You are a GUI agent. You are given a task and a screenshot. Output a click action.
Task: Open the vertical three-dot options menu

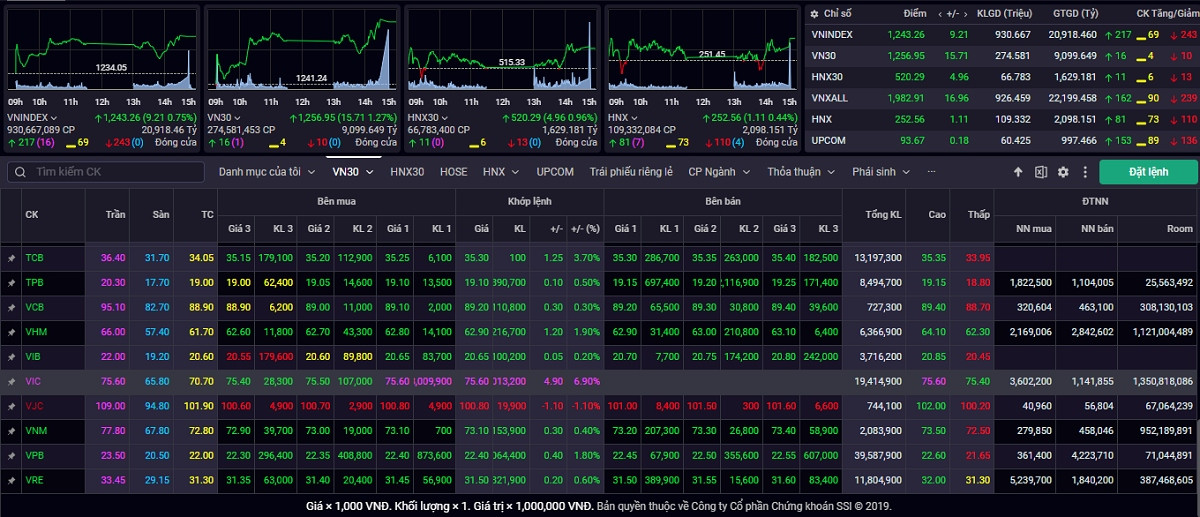tap(1083, 172)
